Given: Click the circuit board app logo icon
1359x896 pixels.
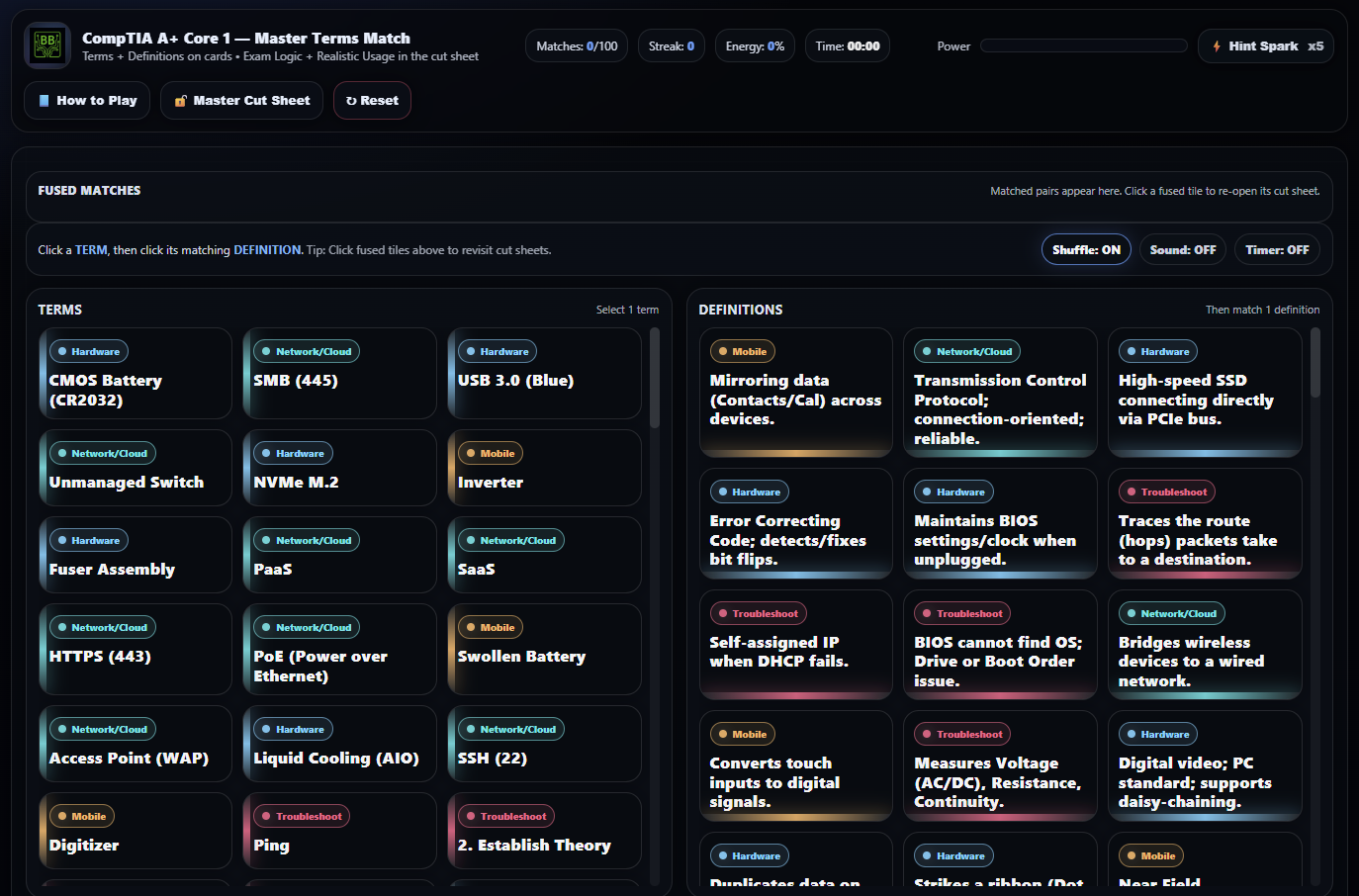Looking at the screenshot, I should tap(46, 45).
